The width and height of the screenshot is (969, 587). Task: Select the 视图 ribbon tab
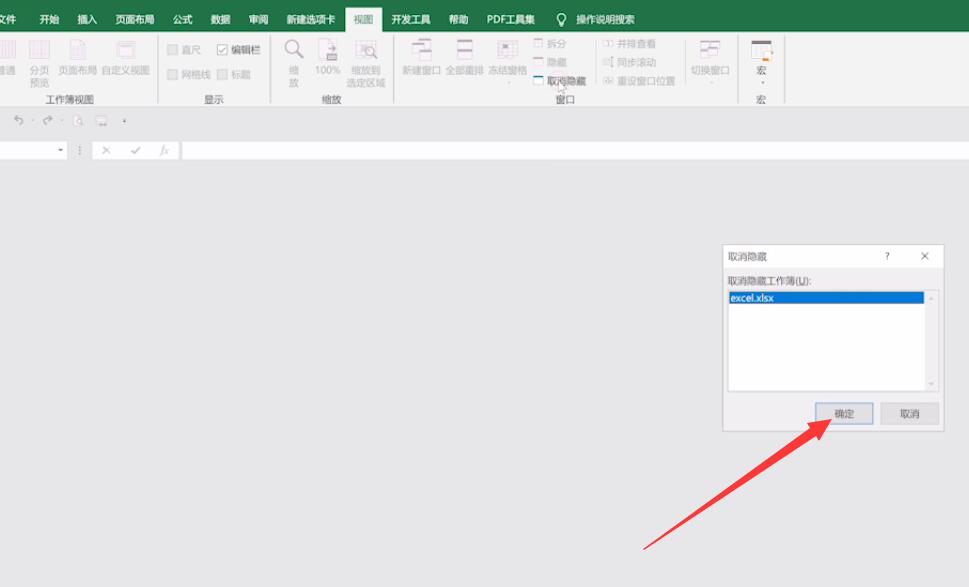click(x=363, y=20)
